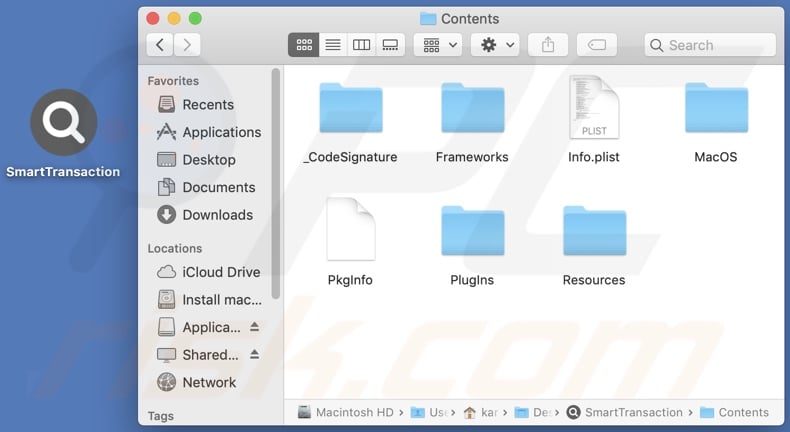
Task: Switch to gallery view
Action: (390, 45)
